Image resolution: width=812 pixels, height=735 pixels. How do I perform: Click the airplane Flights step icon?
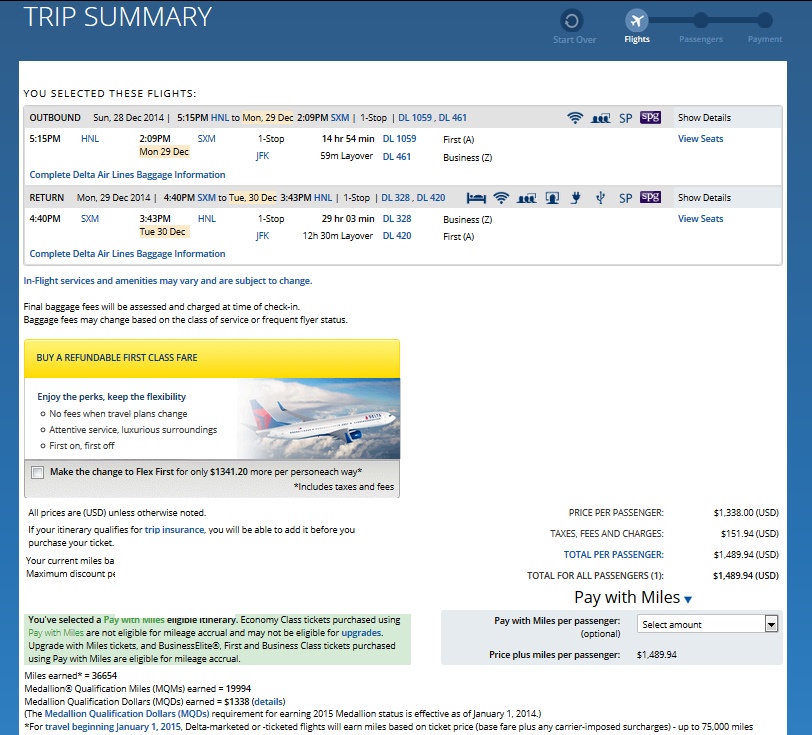[636, 21]
